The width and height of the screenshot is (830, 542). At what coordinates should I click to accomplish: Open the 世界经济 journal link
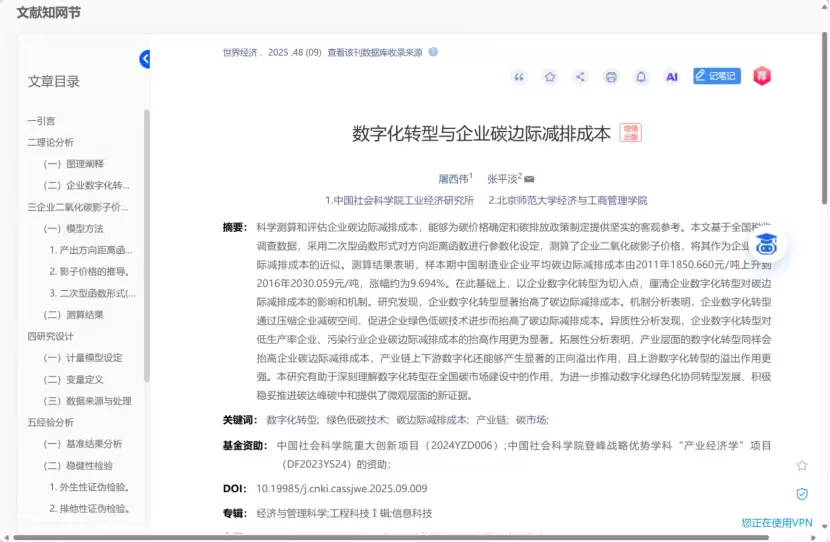click(240, 52)
